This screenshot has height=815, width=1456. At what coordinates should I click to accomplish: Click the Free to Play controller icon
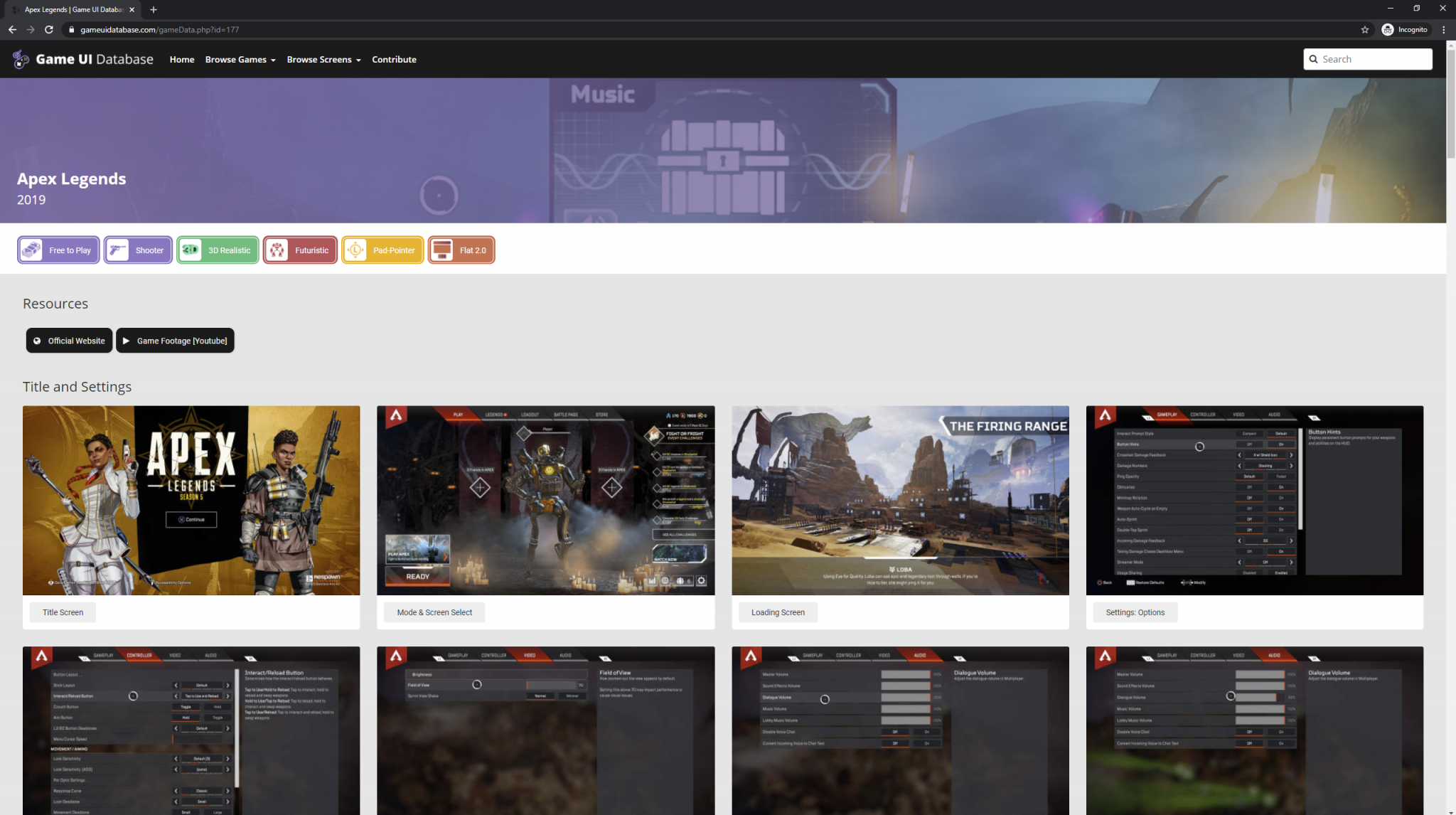[32, 250]
